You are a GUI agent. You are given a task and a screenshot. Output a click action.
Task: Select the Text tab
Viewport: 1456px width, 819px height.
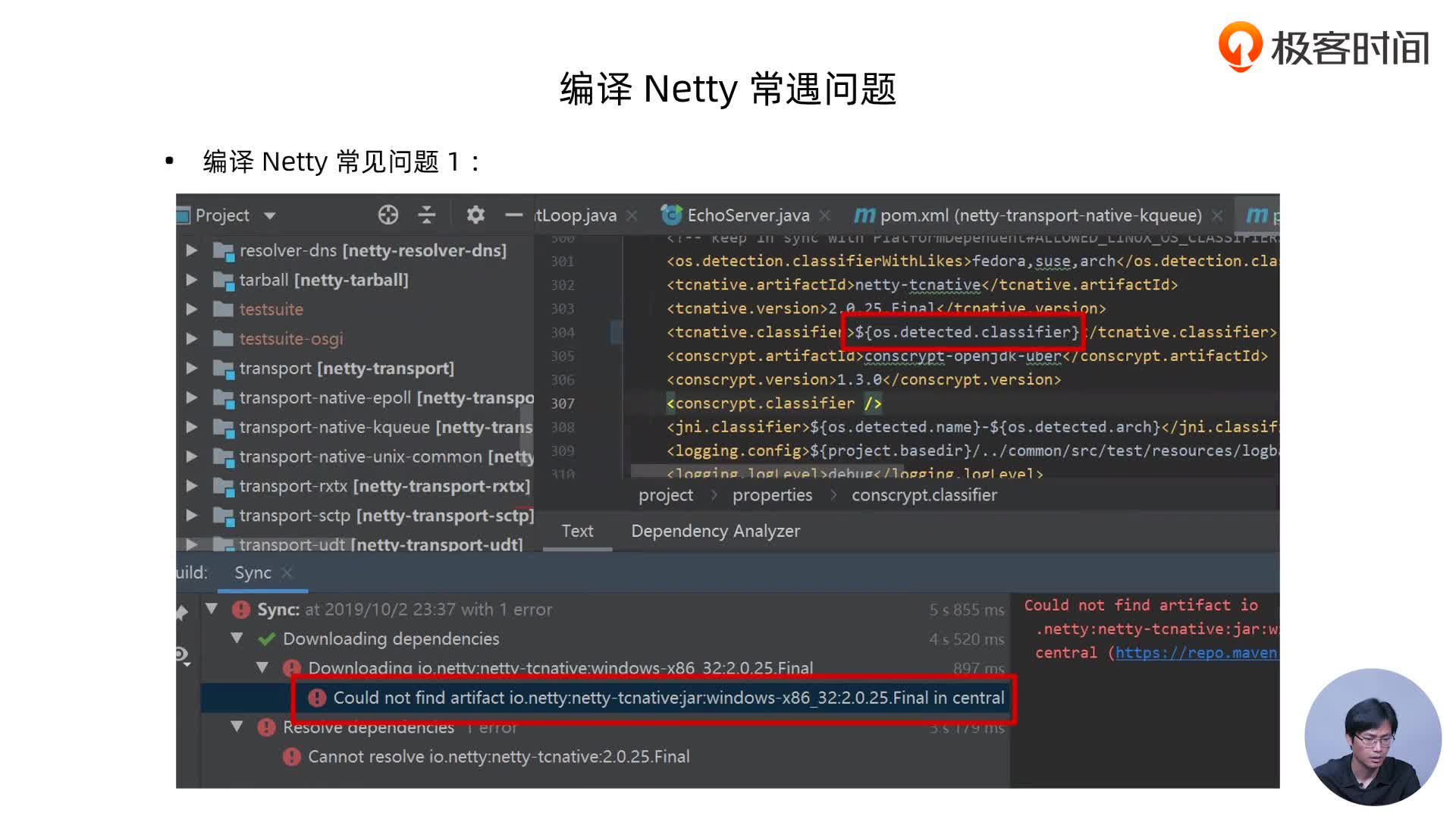click(577, 531)
